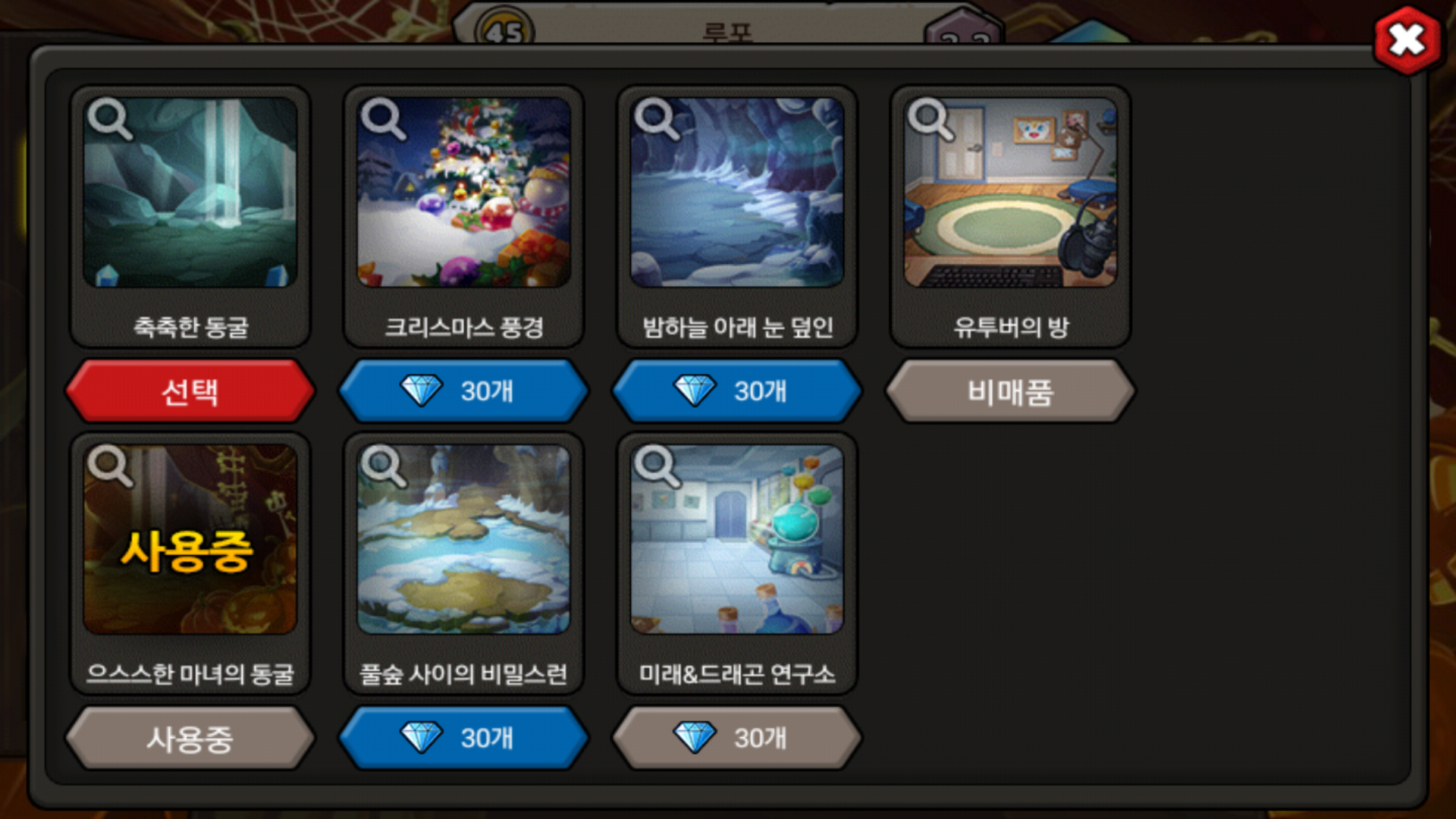Tap the 풀숲 사이의 비밀스런 pond thumbnail
Screen dimensions: 1456x819
[x=463, y=539]
